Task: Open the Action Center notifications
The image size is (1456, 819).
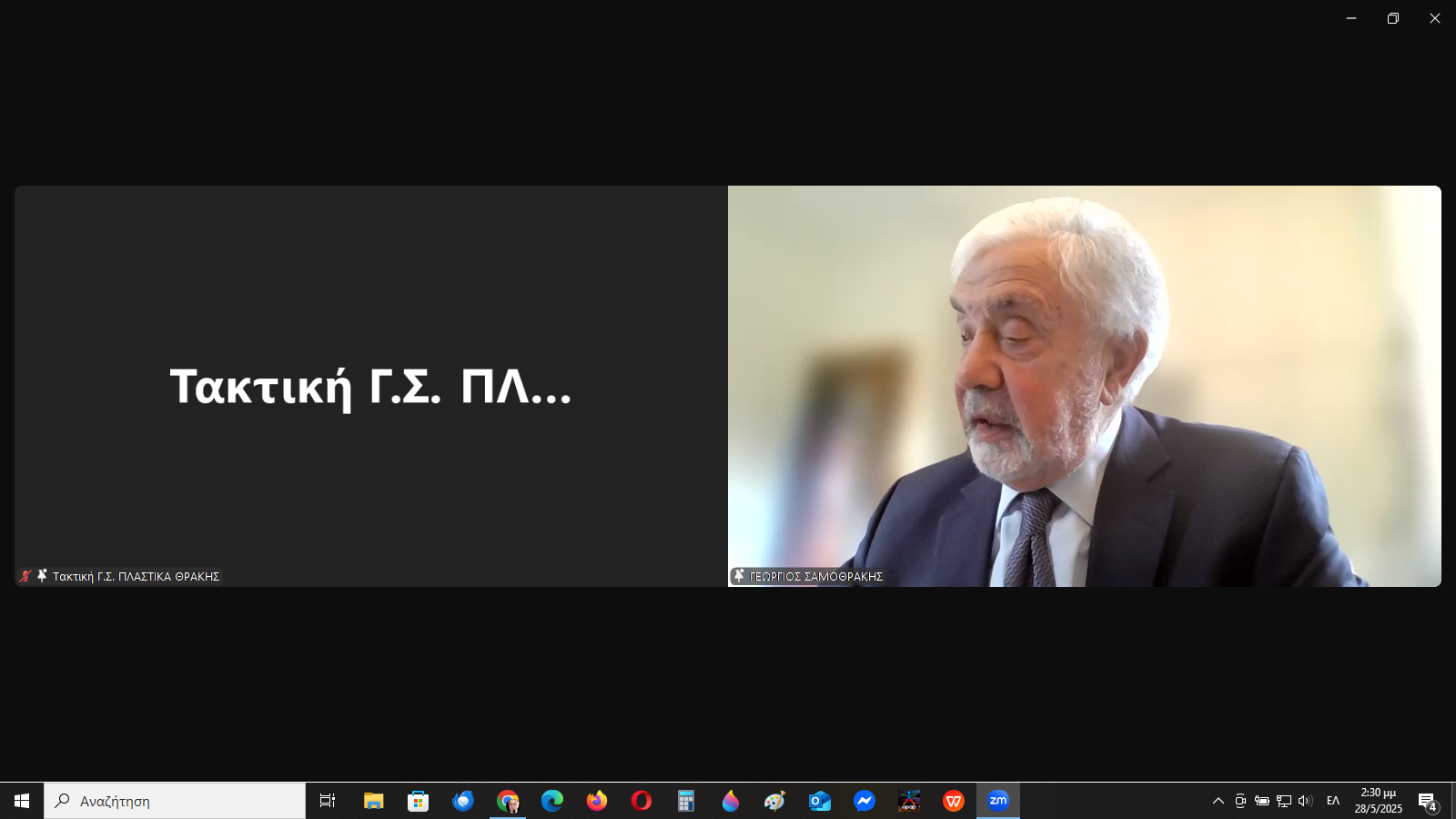Action: click(x=1428, y=801)
